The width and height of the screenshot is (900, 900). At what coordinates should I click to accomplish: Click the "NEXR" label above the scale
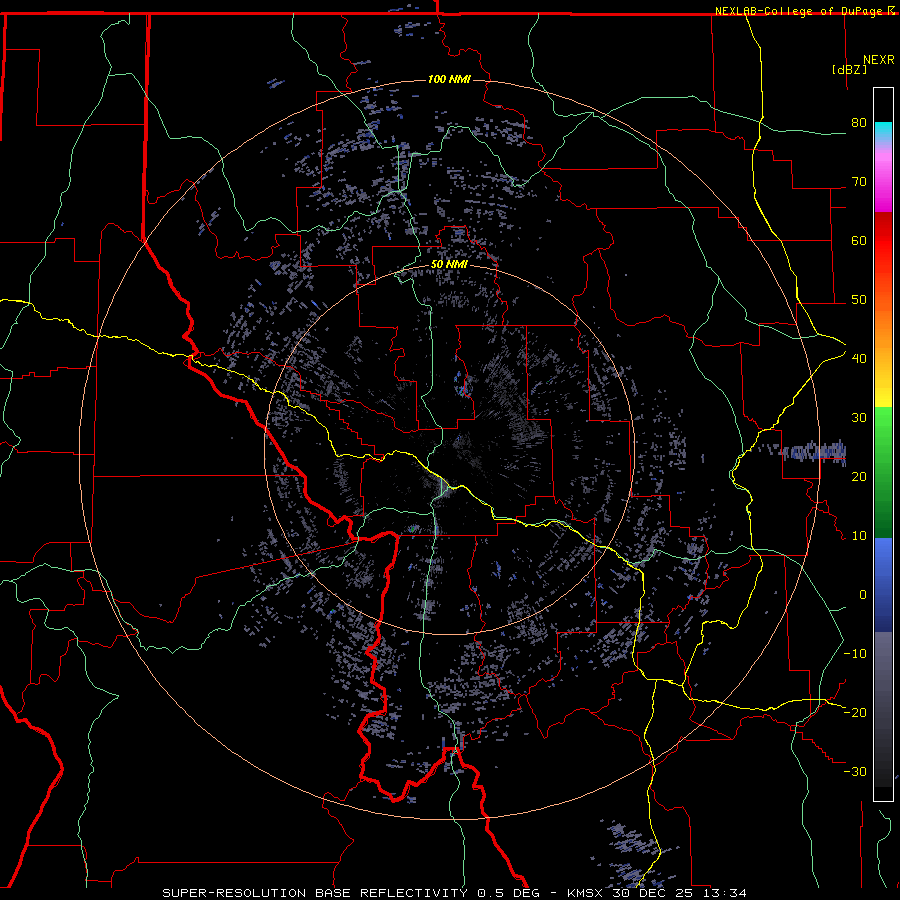(879, 60)
